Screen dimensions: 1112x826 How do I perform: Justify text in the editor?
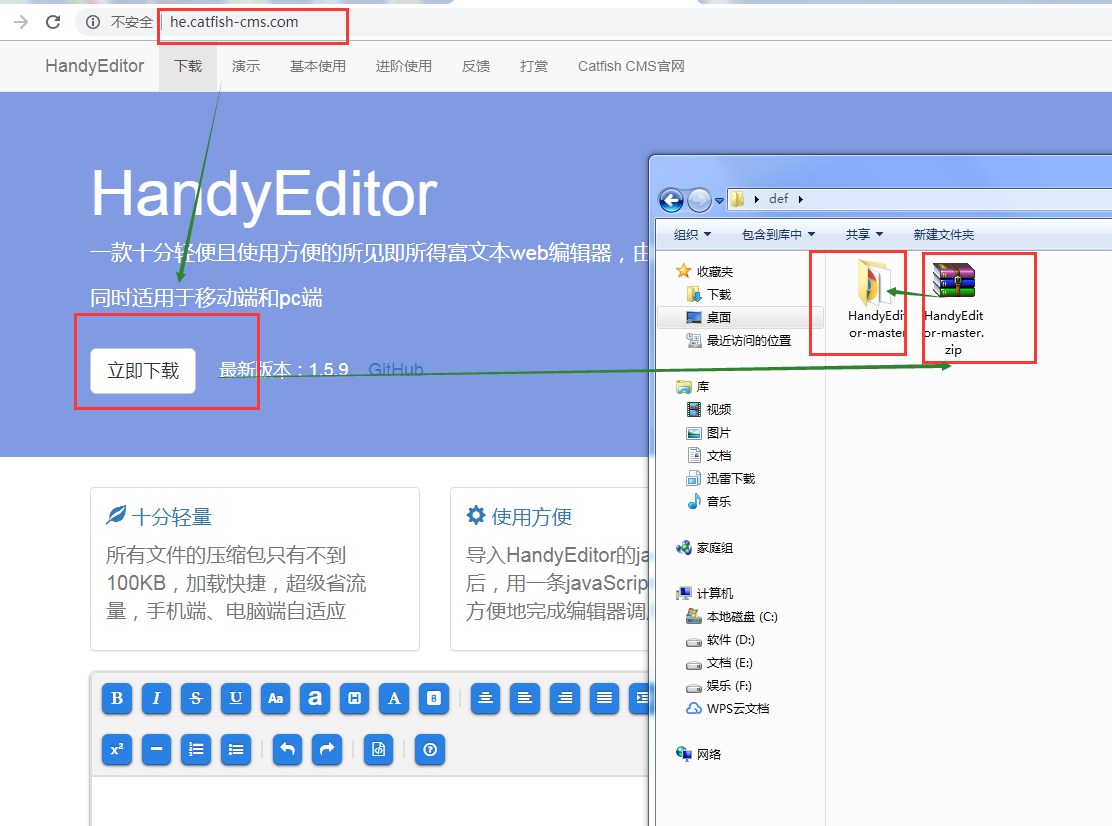pyautogui.click(x=605, y=698)
